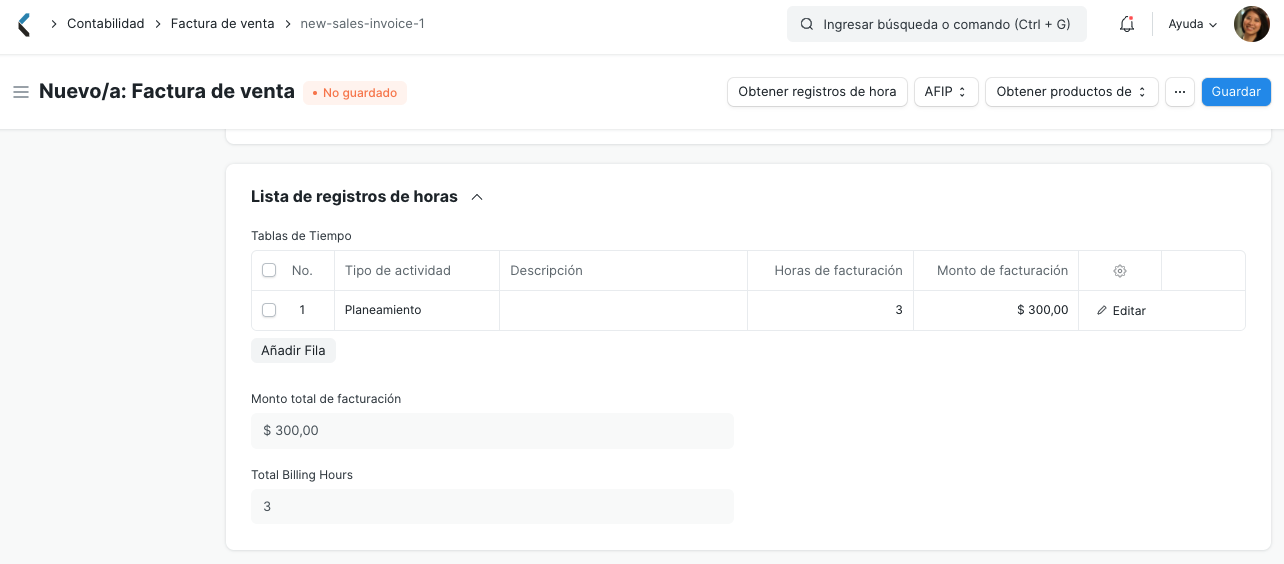Click the billing hours cell showing 3
1284x564 pixels.
point(831,310)
